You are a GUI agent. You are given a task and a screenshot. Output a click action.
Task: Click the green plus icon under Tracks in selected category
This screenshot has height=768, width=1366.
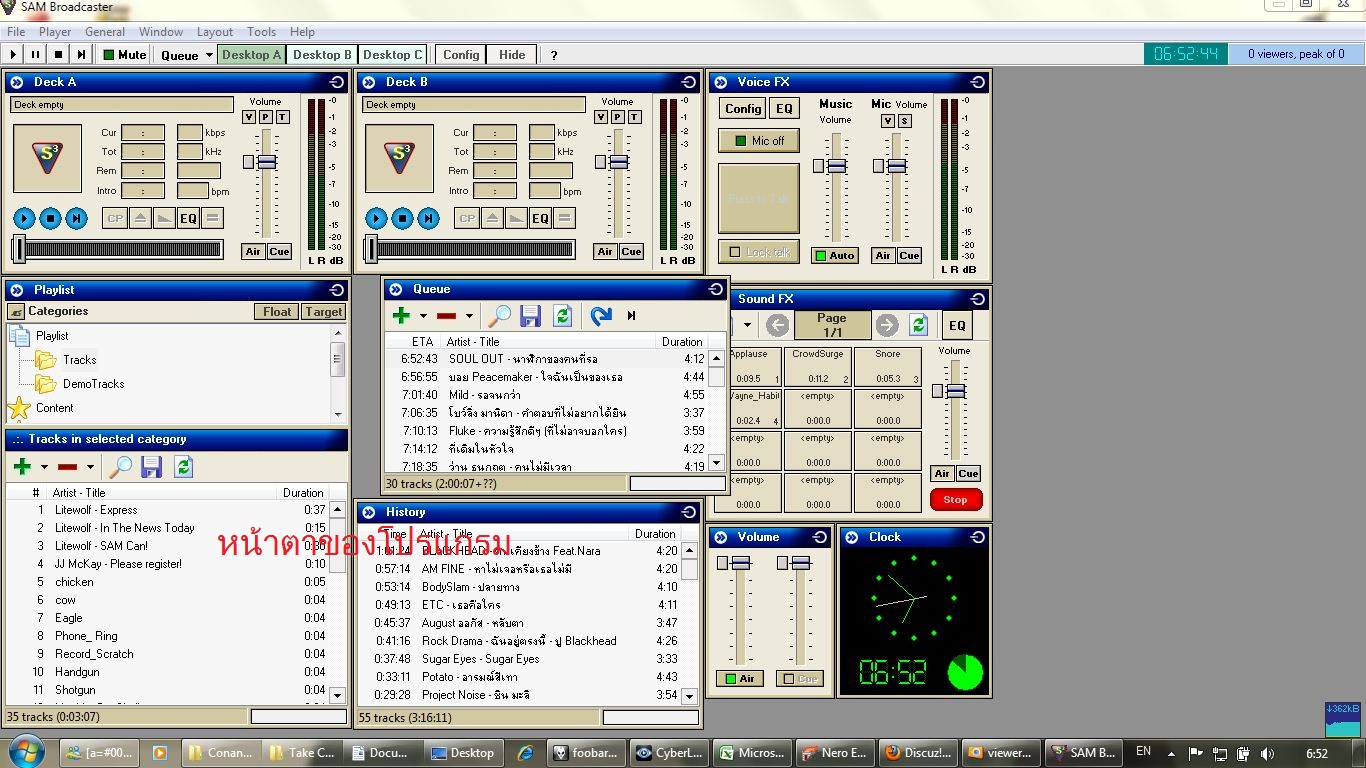[x=22, y=466]
